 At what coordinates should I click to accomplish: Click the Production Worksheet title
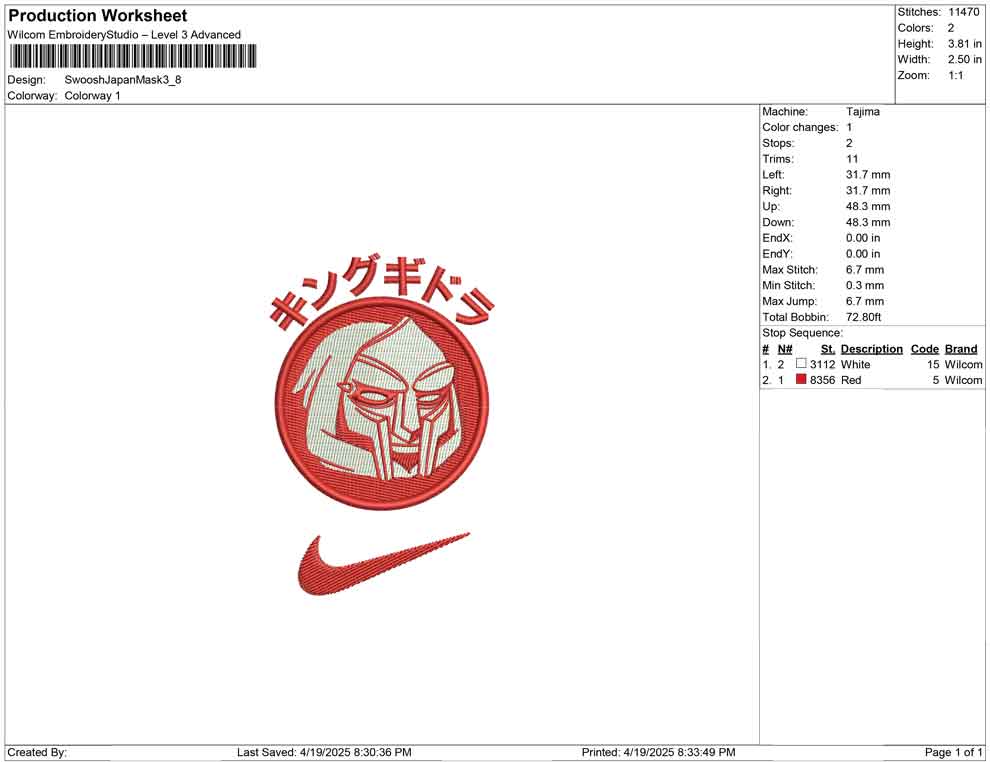coord(97,16)
